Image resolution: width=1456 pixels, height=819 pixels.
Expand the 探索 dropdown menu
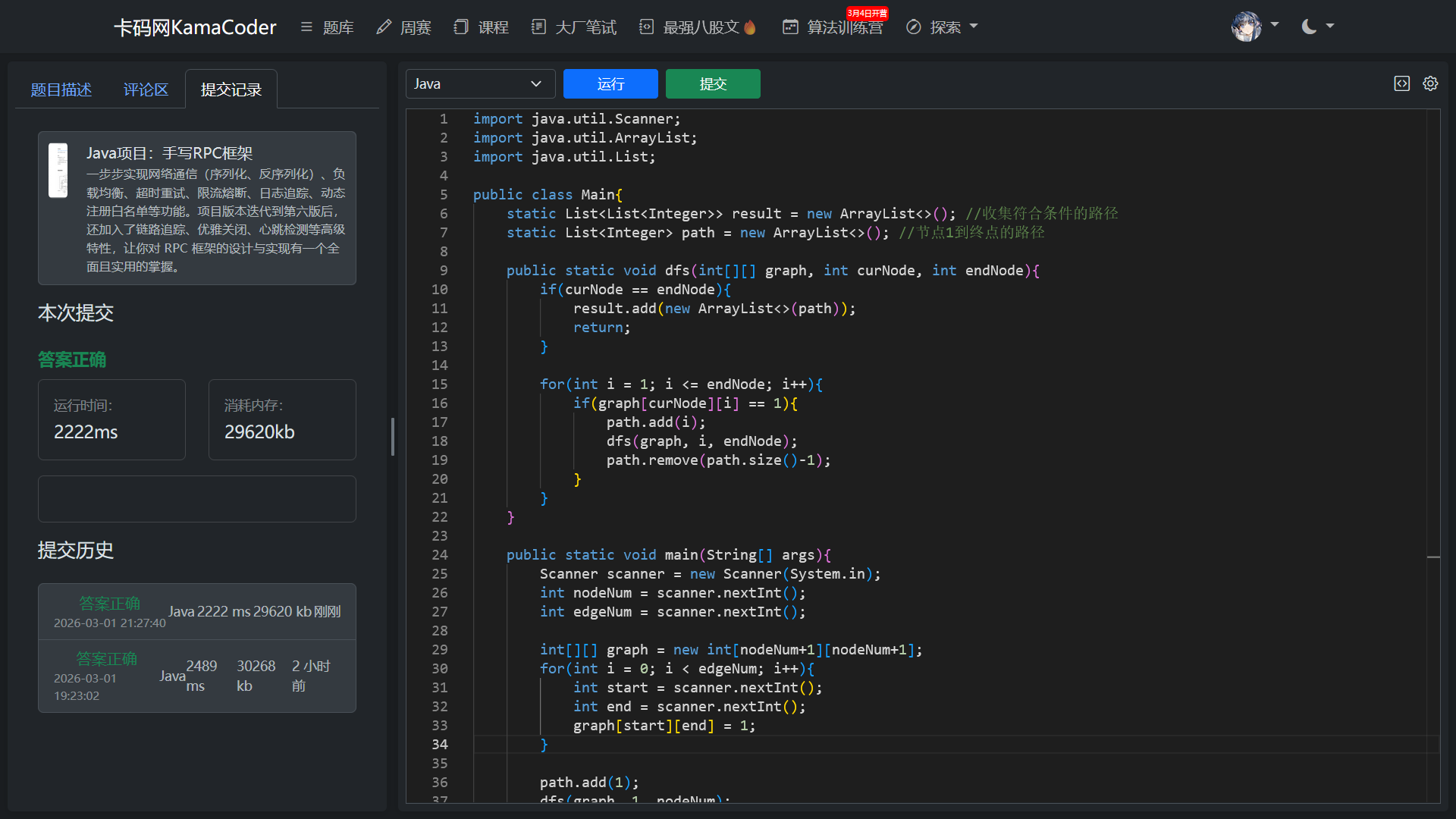[x=943, y=27]
